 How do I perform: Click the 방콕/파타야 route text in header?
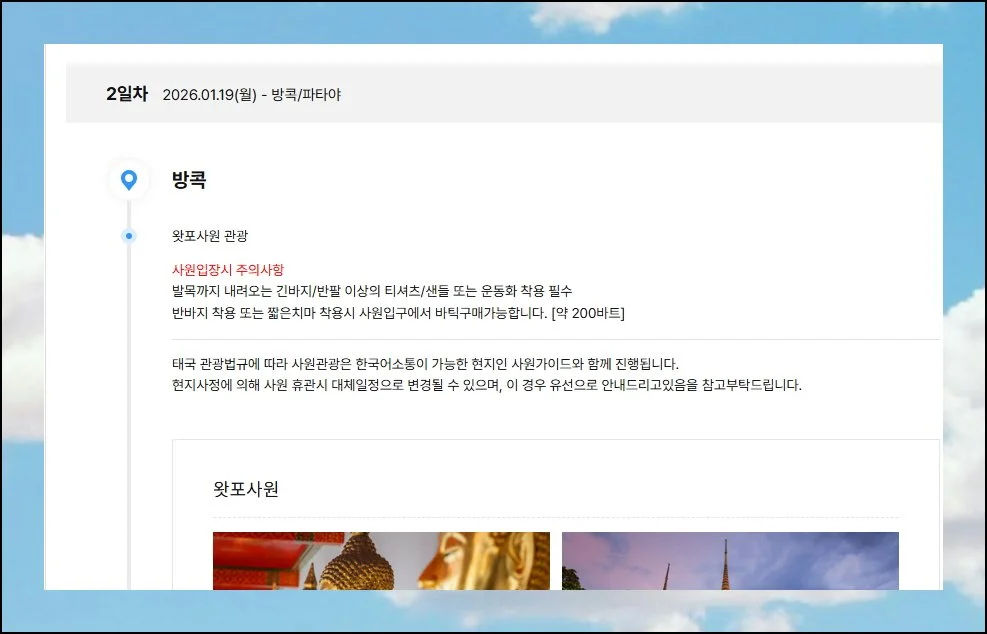tap(306, 95)
